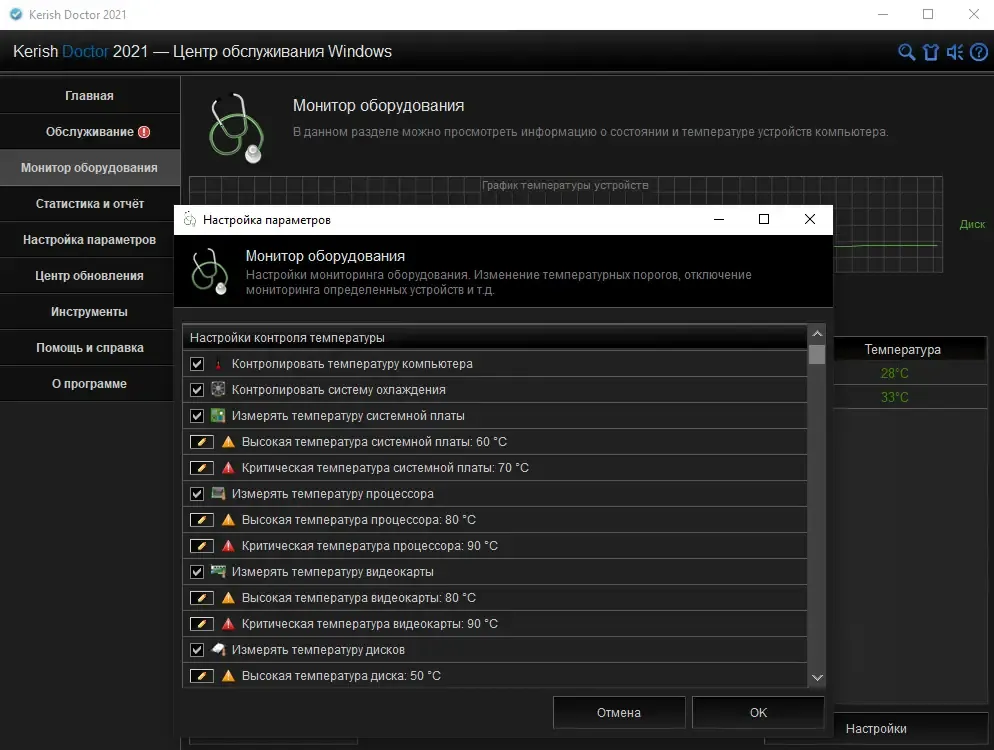The height and width of the screenshot is (750, 994).
Task: Maximize the Настройка параметров dialog
Action: [764, 219]
